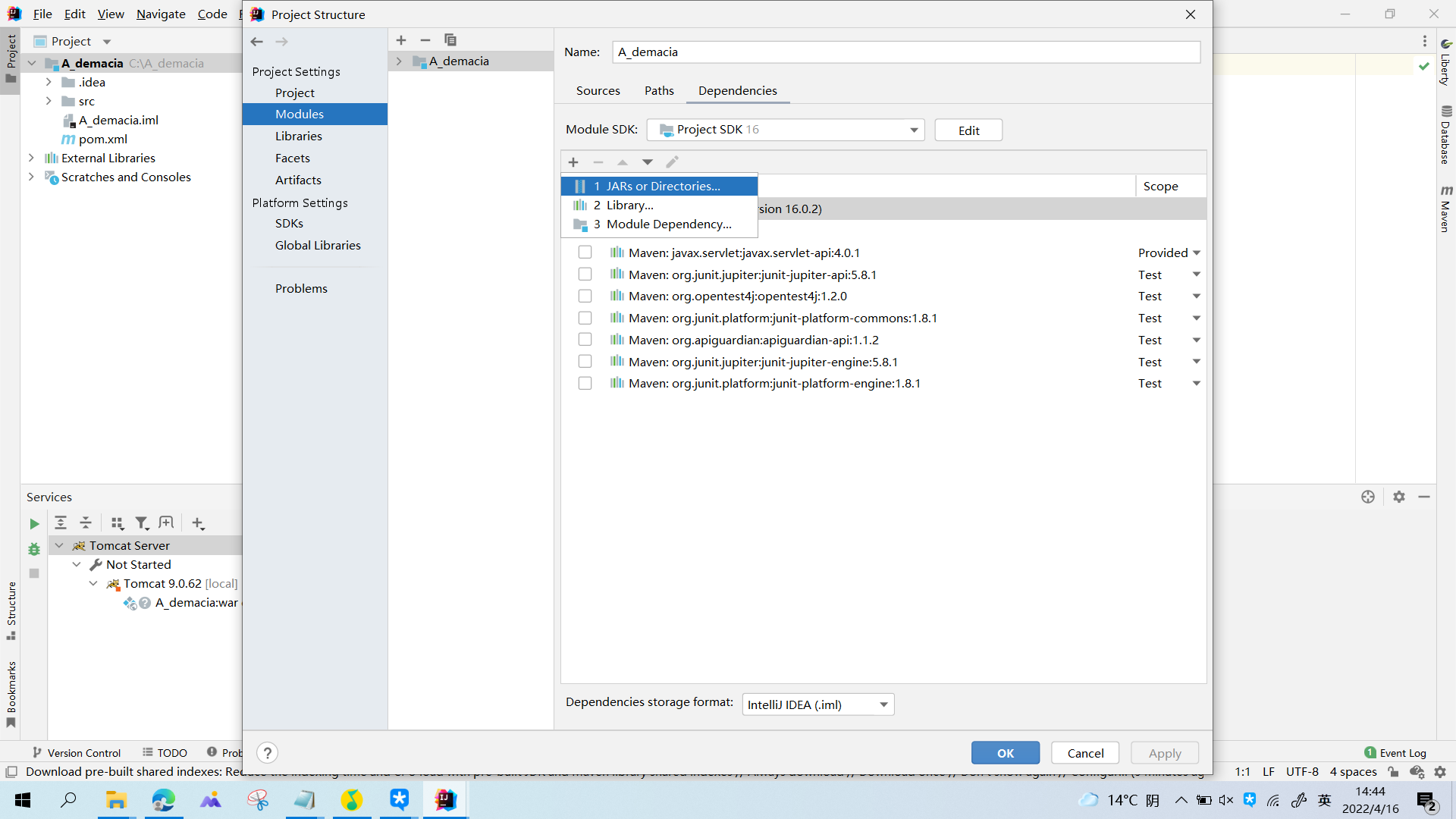
Task: Expand the A_demacia module node
Action: 399,61
